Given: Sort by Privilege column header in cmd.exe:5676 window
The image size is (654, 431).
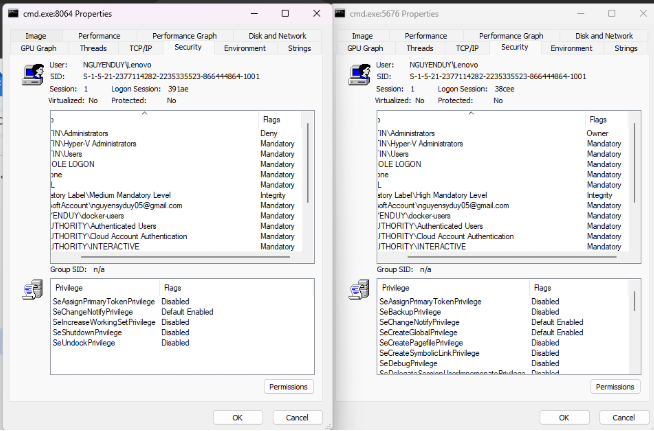Looking at the screenshot, I should point(453,288).
